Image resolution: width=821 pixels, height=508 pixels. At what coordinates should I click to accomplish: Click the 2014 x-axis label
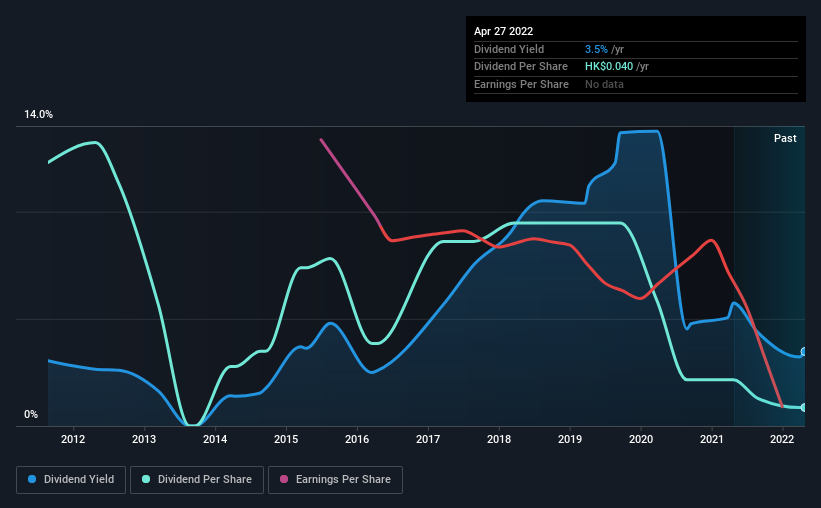point(215,439)
